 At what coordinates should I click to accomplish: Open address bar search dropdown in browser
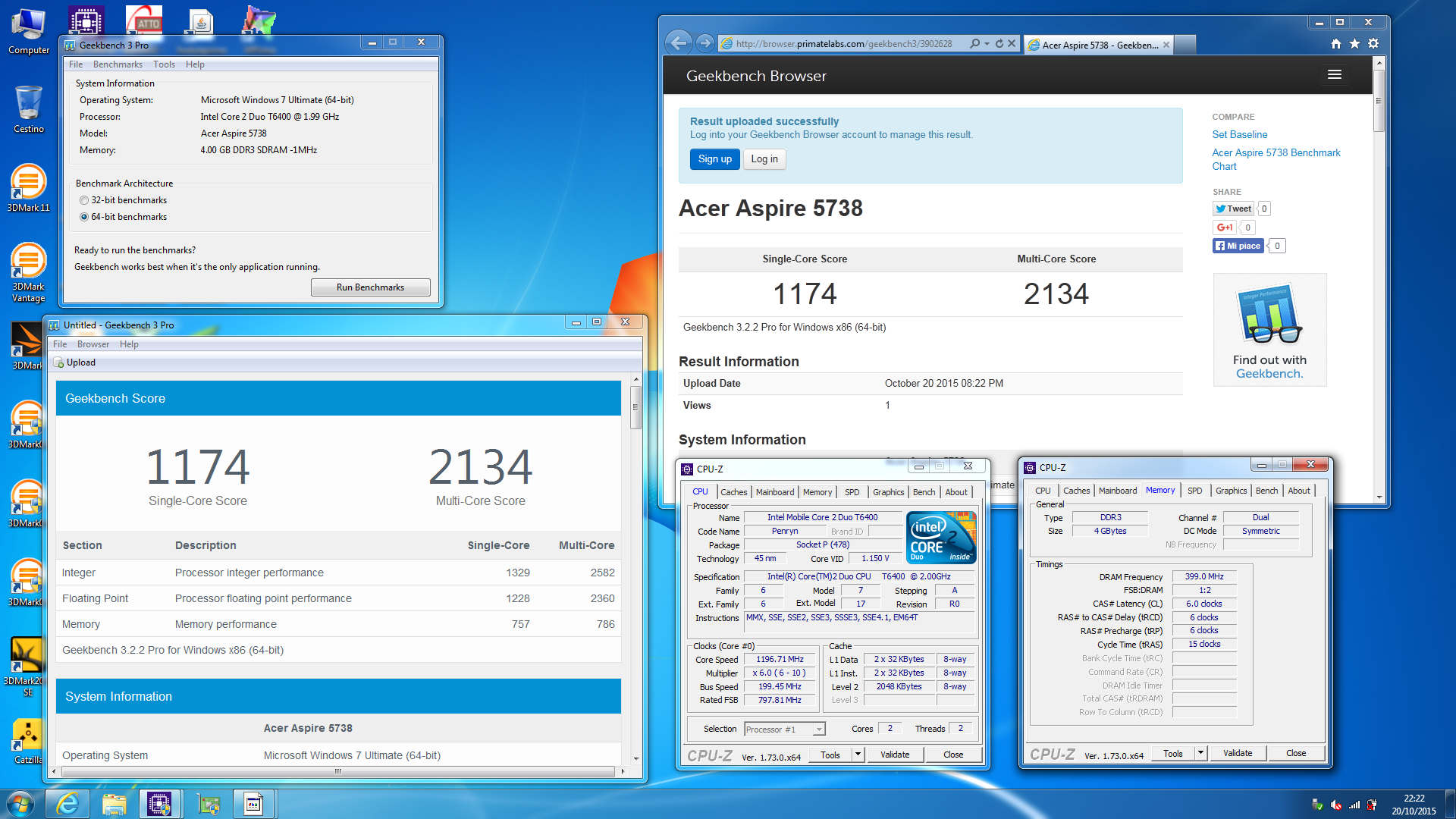pyautogui.click(x=987, y=44)
